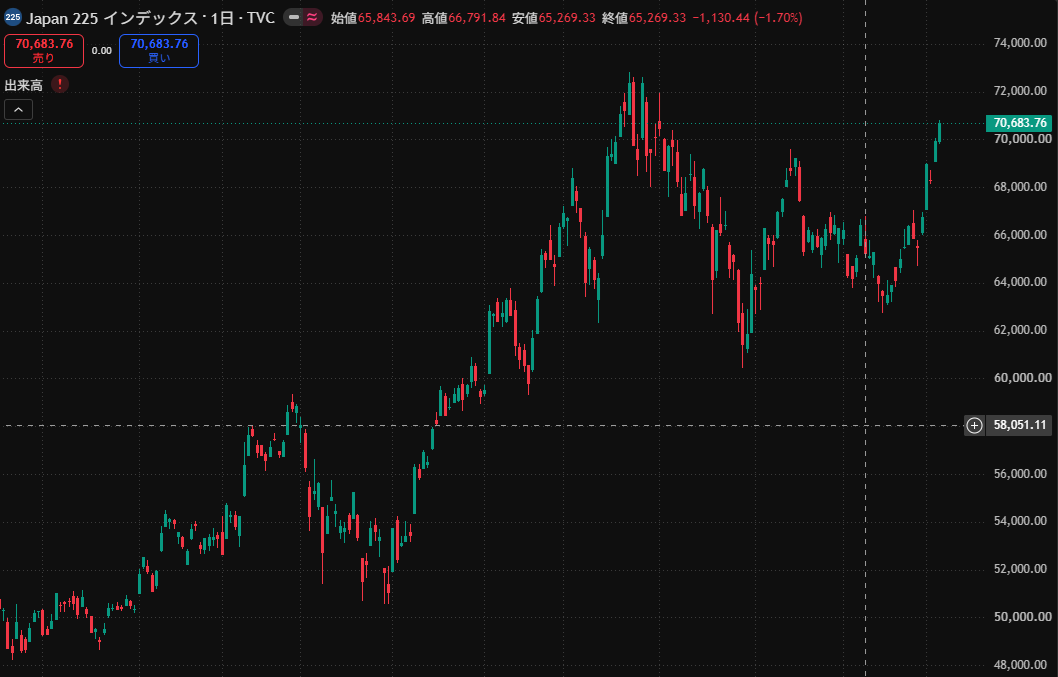Click the 終値 65,269.33 close value
The image size is (1058, 677).
[644, 18]
